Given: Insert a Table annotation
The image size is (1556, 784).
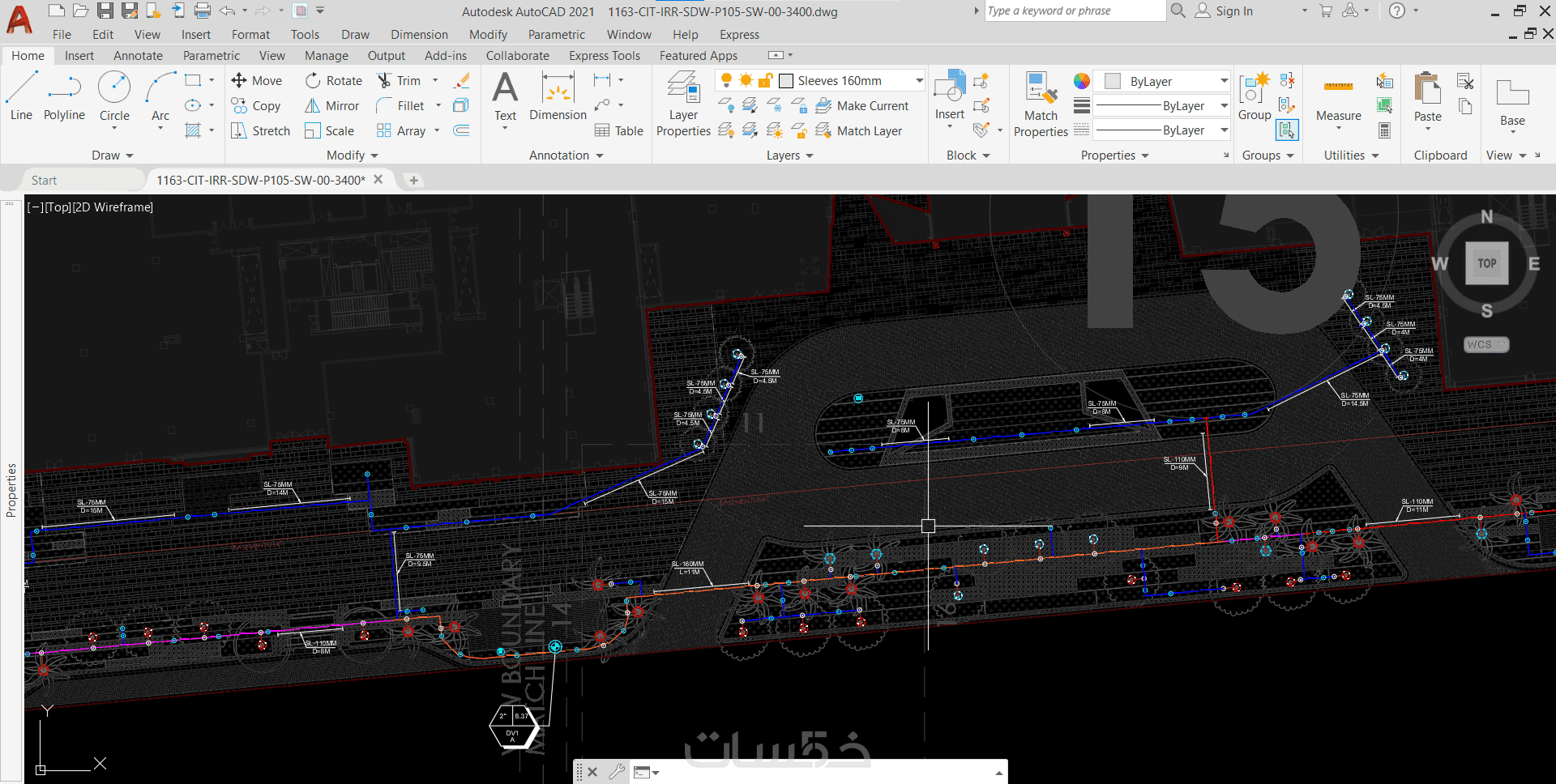Looking at the screenshot, I should (619, 131).
